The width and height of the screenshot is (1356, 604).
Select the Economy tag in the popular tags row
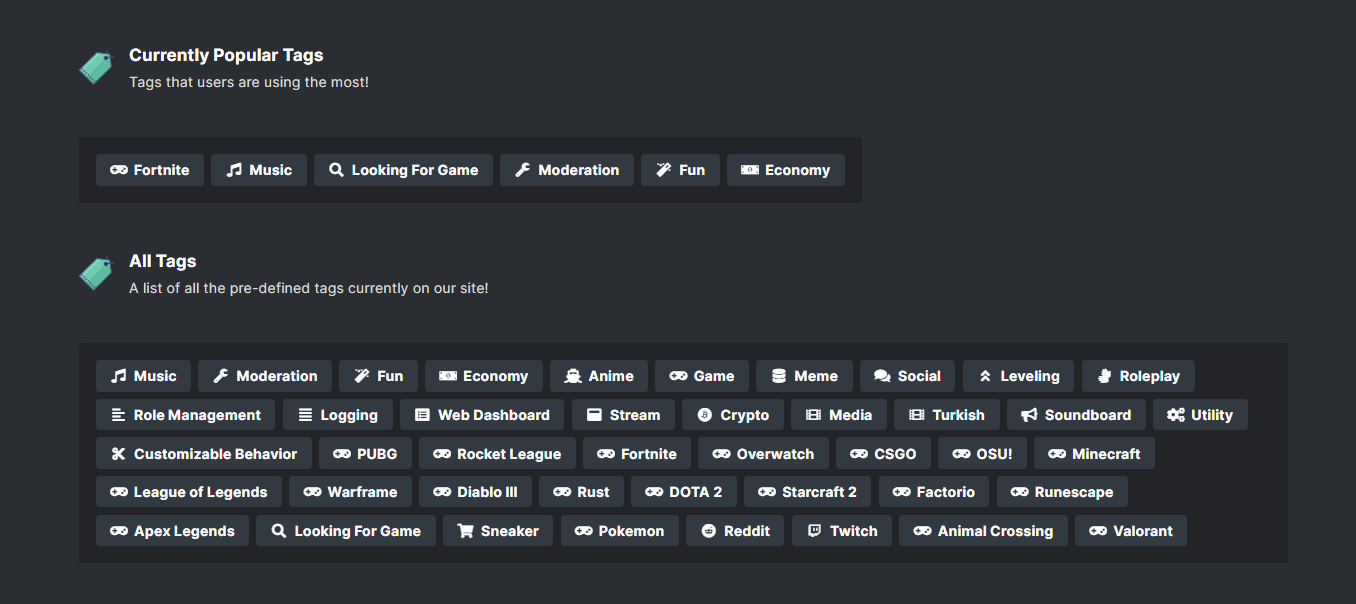point(786,170)
